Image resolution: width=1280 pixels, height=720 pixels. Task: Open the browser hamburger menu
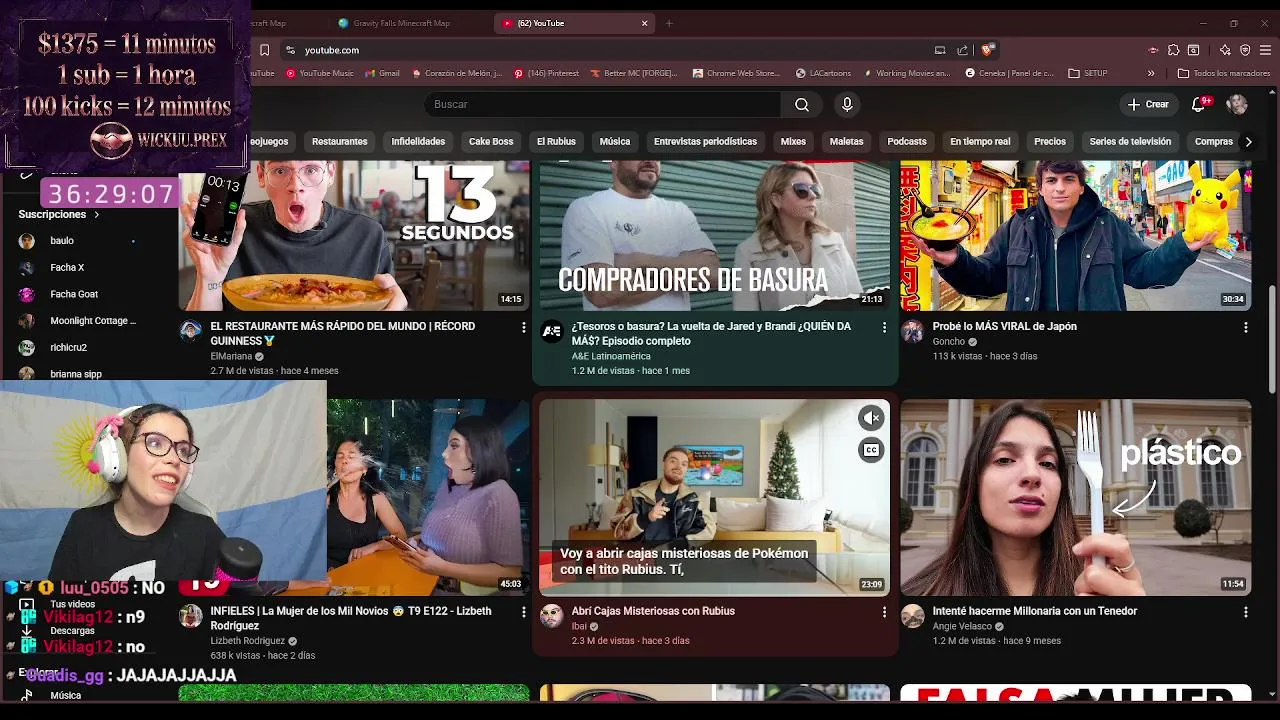coord(1264,50)
